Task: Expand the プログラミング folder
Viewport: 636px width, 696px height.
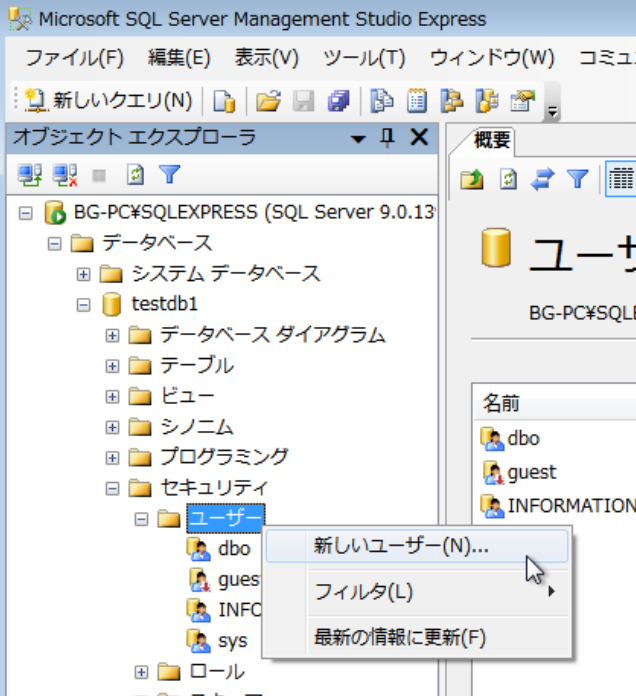Action: pos(112,458)
